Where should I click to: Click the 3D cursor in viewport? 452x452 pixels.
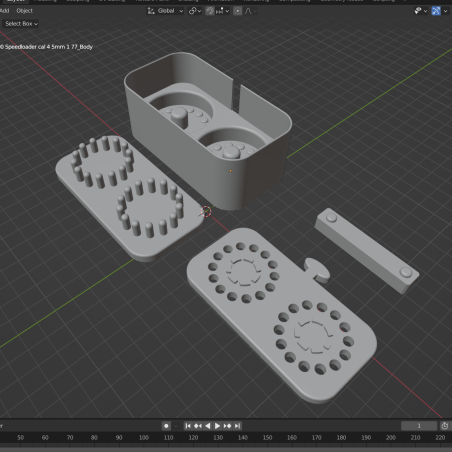tap(206, 211)
